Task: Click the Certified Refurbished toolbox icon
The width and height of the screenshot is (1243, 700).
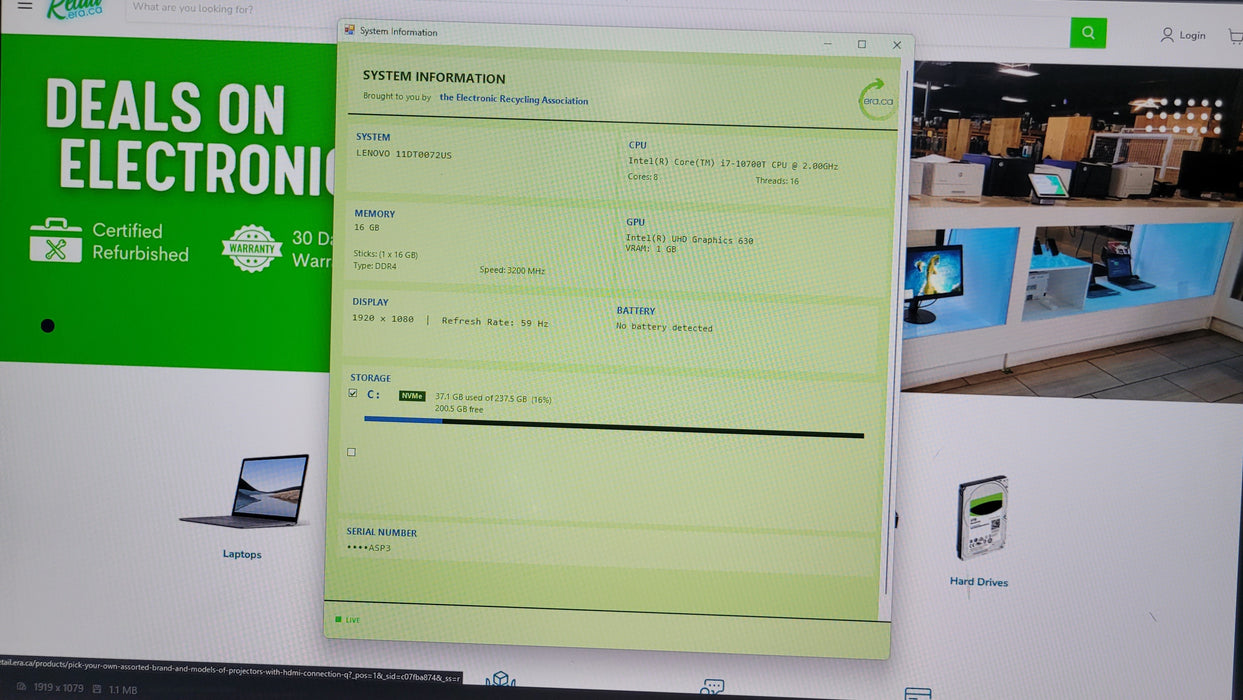Action: (56, 241)
